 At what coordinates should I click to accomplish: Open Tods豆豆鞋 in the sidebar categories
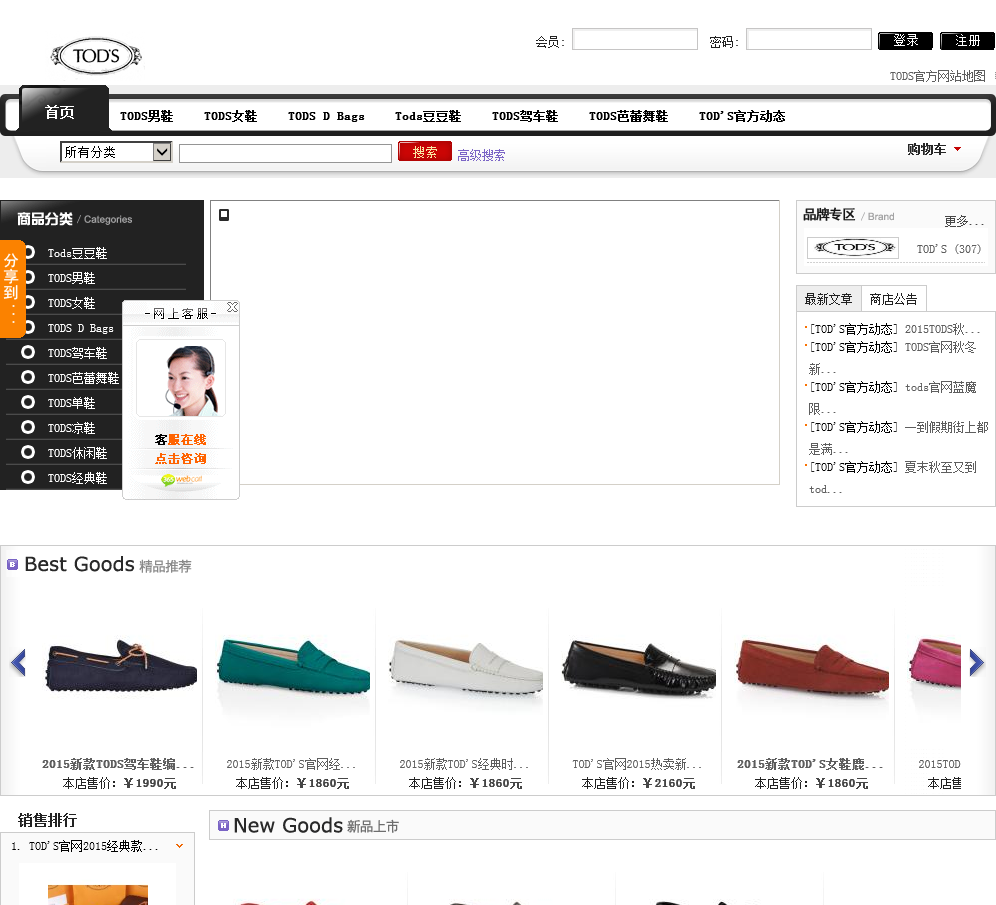click(x=77, y=253)
